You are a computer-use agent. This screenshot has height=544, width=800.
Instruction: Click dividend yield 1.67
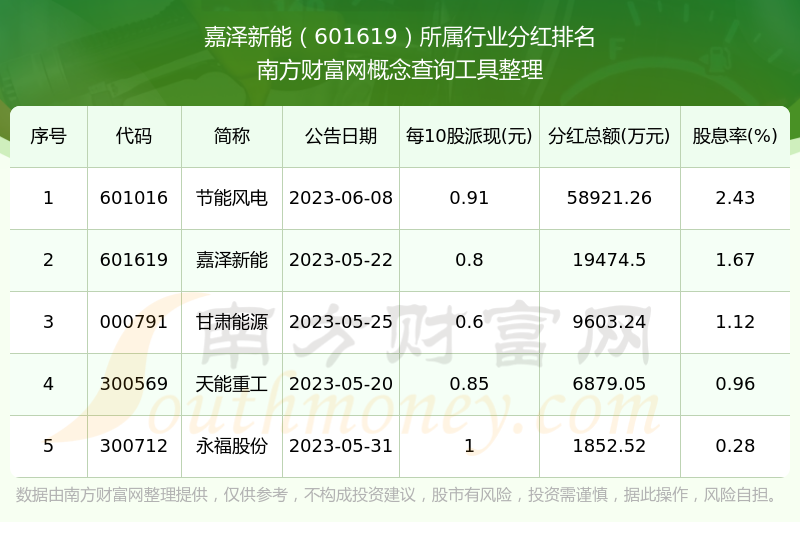pyautogui.click(x=735, y=260)
